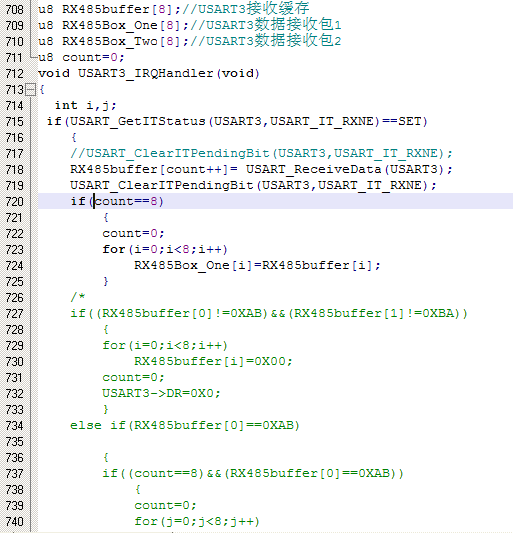
Task: Click the RX485Box_One declaration on line 709
Action: click(109, 25)
